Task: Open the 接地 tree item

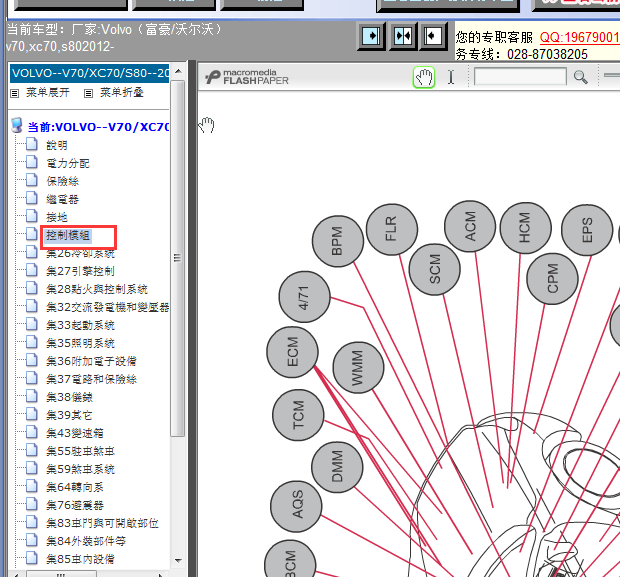Action: pos(57,217)
